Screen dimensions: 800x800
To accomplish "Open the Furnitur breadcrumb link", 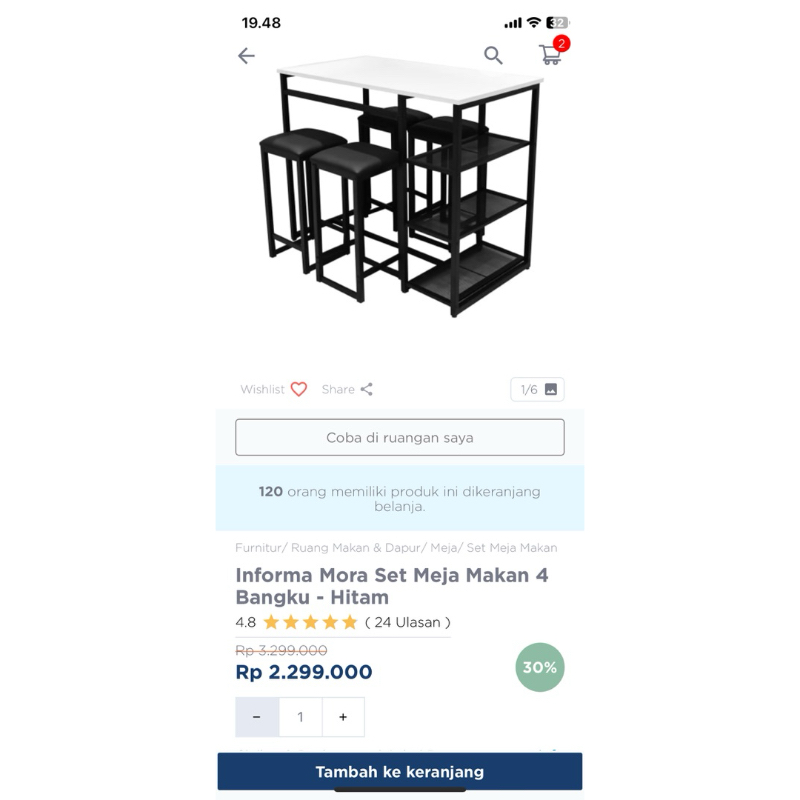I will [x=259, y=548].
